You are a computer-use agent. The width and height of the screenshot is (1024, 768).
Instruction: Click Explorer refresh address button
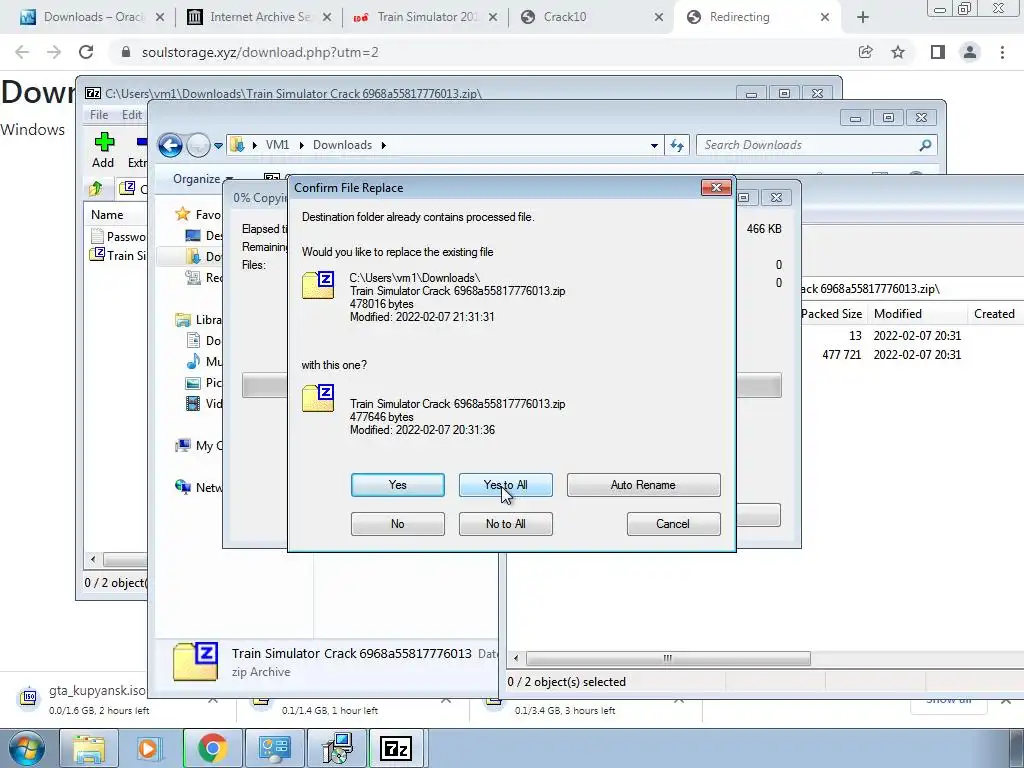pyautogui.click(x=677, y=146)
